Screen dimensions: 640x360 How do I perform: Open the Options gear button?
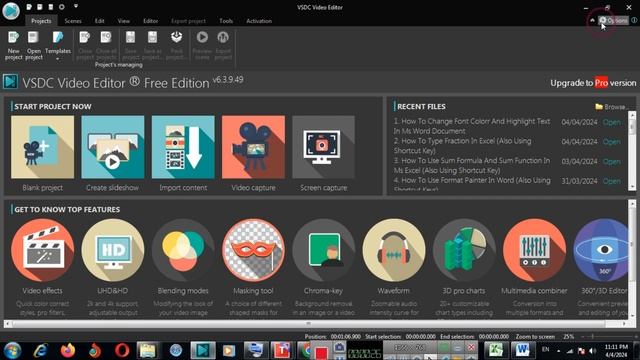(x=613, y=20)
